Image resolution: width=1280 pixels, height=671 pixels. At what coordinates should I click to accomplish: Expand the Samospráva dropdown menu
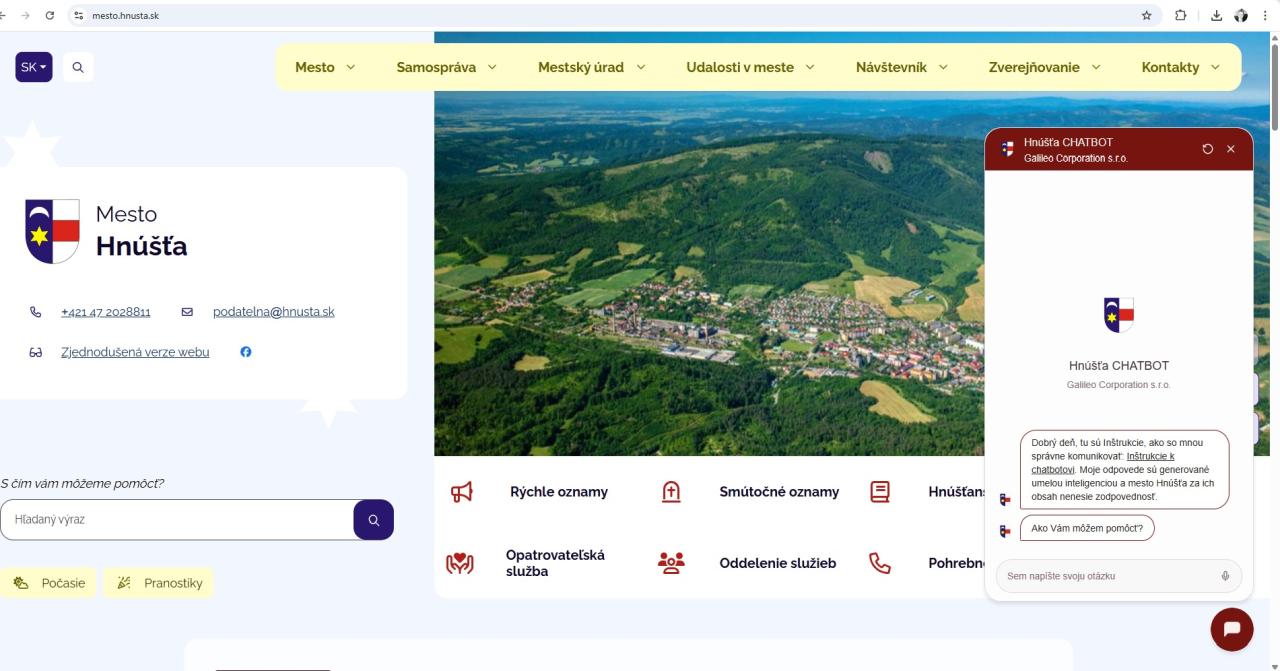[x=446, y=68]
